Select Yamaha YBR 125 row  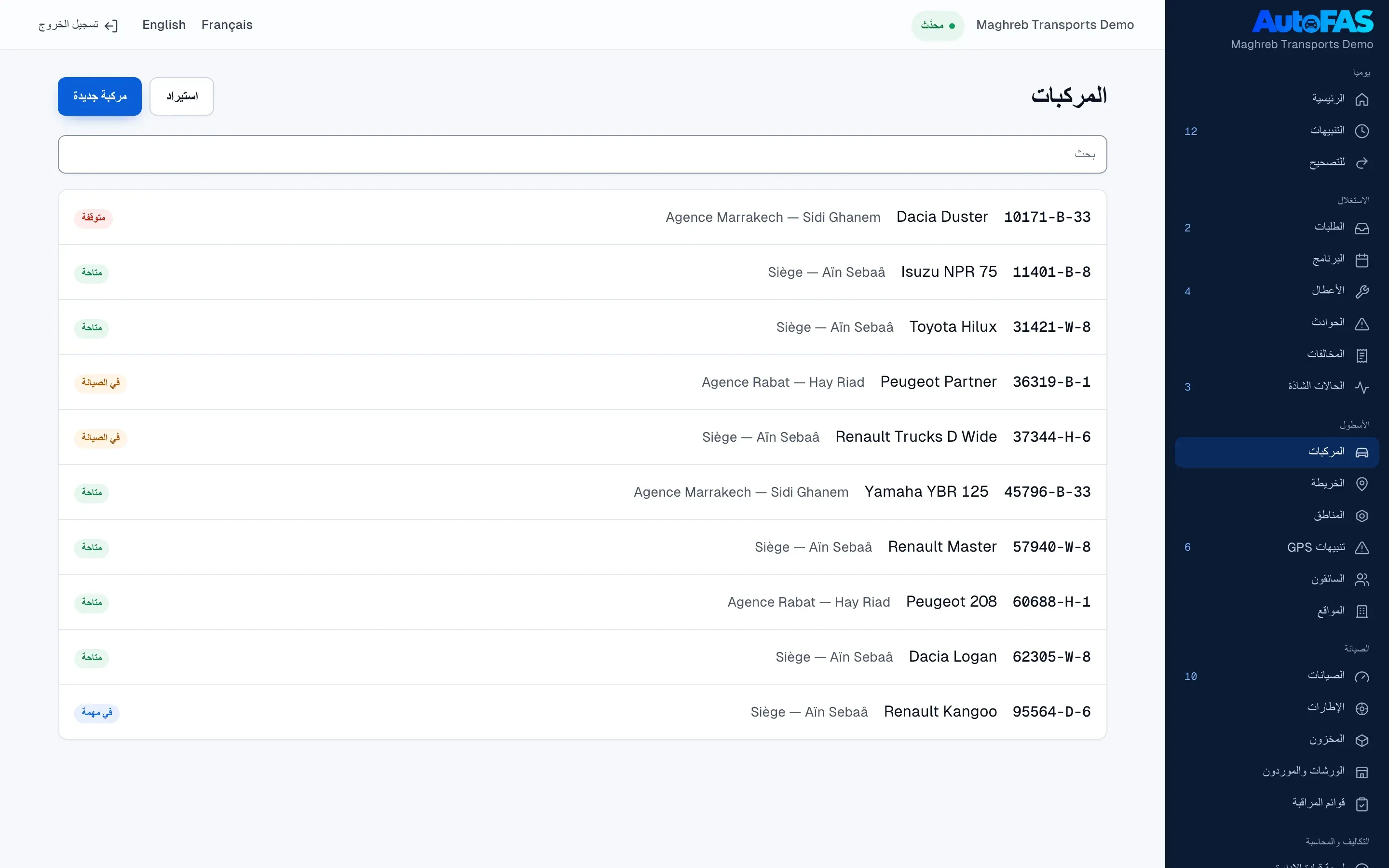tap(582, 492)
